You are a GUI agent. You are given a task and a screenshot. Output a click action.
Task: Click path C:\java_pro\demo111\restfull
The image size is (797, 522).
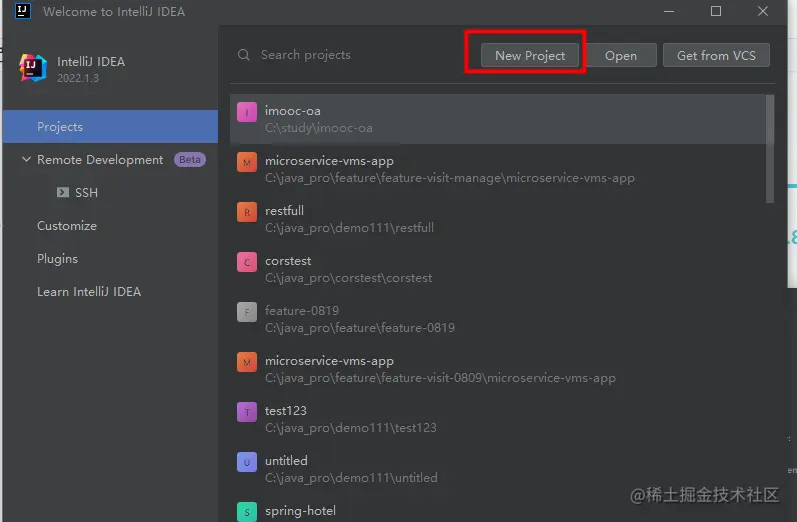point(349,228)
